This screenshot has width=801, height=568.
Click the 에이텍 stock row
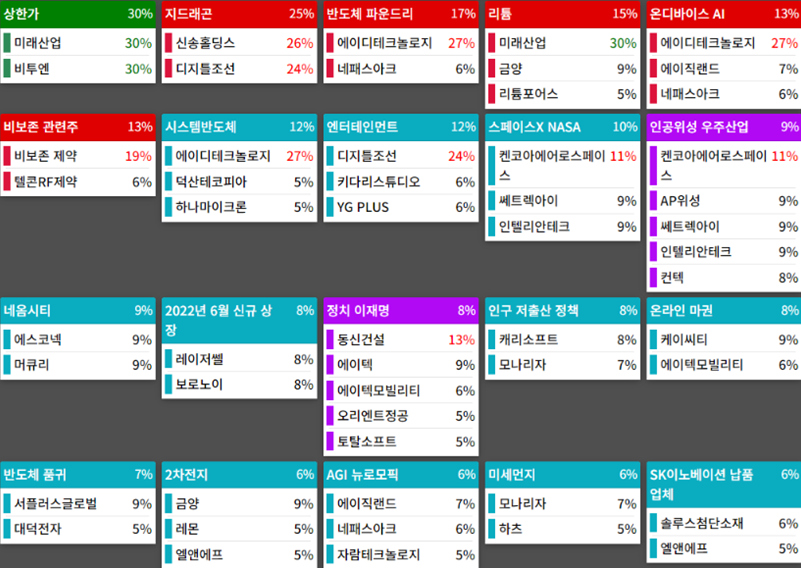click(401, 365)
